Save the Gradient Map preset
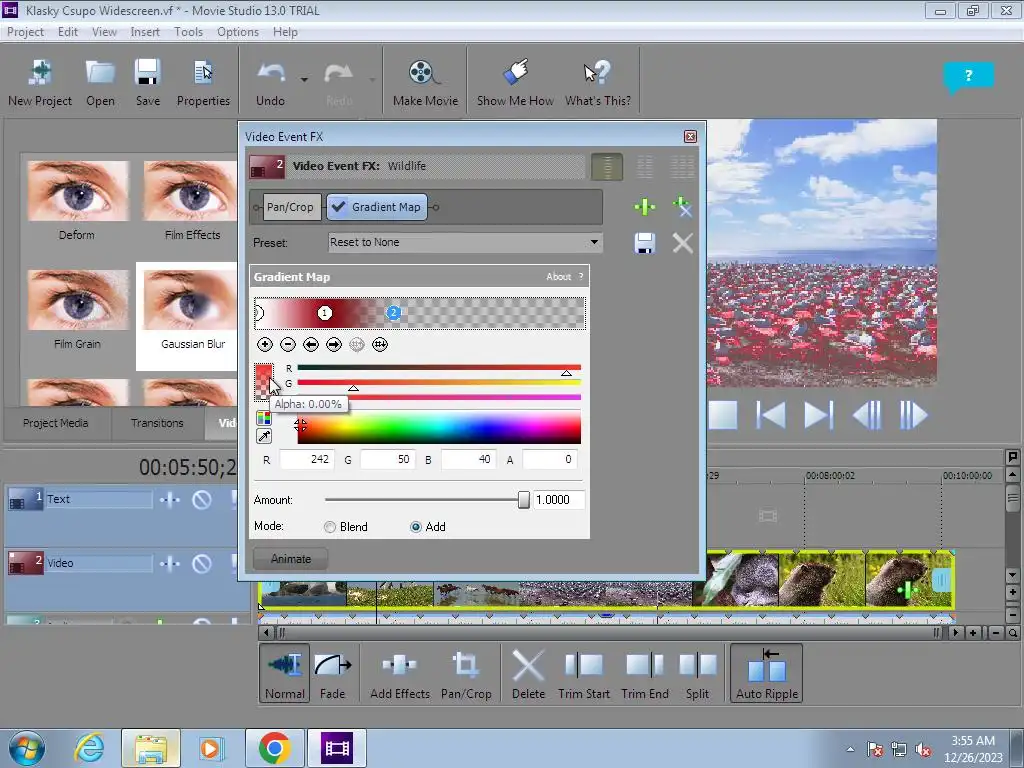Viewport: 1024px width, 768px height. pyautogui.click(x=645, y=243)
